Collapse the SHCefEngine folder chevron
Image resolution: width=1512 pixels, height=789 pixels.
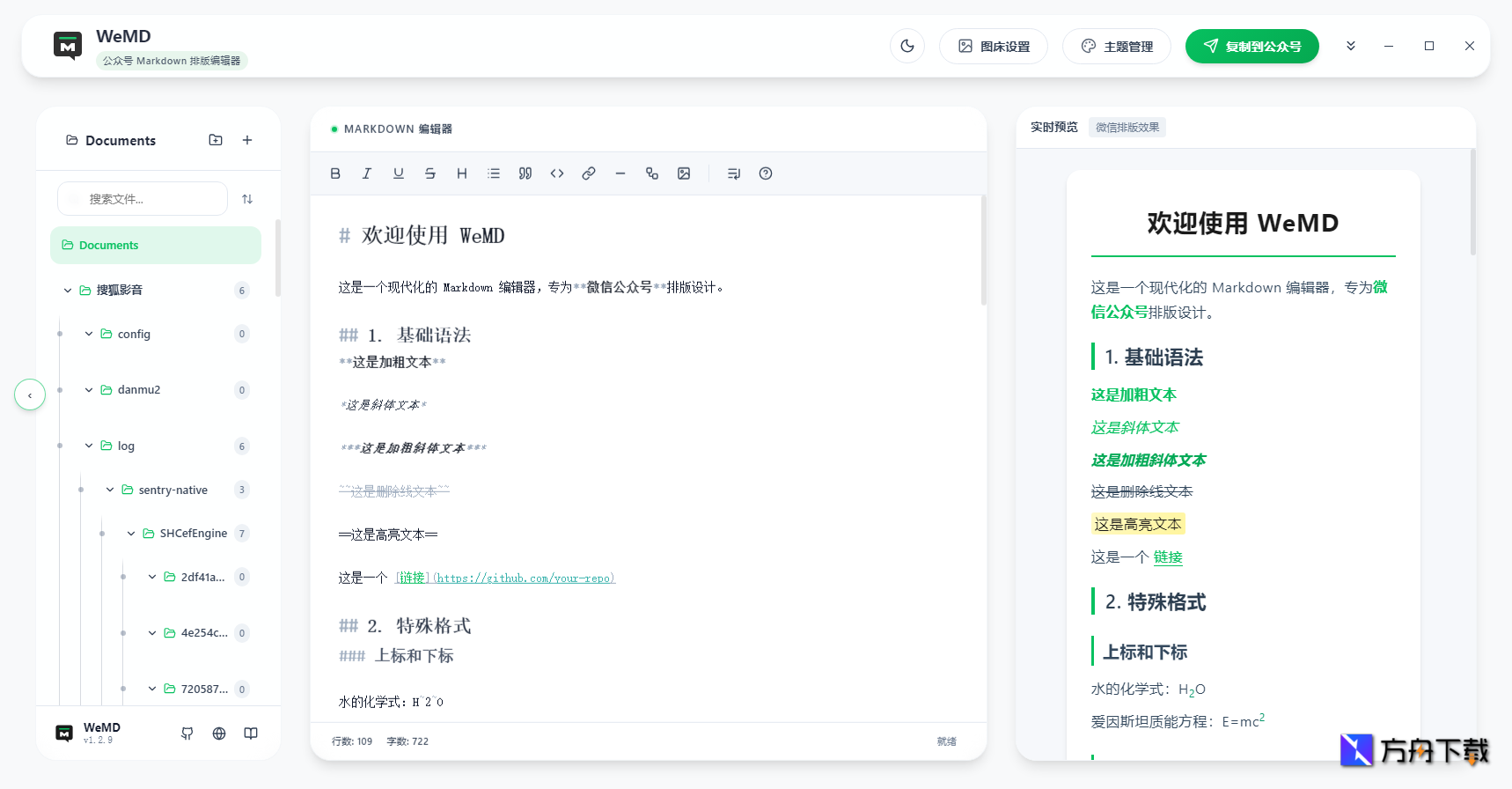point(131,534)
